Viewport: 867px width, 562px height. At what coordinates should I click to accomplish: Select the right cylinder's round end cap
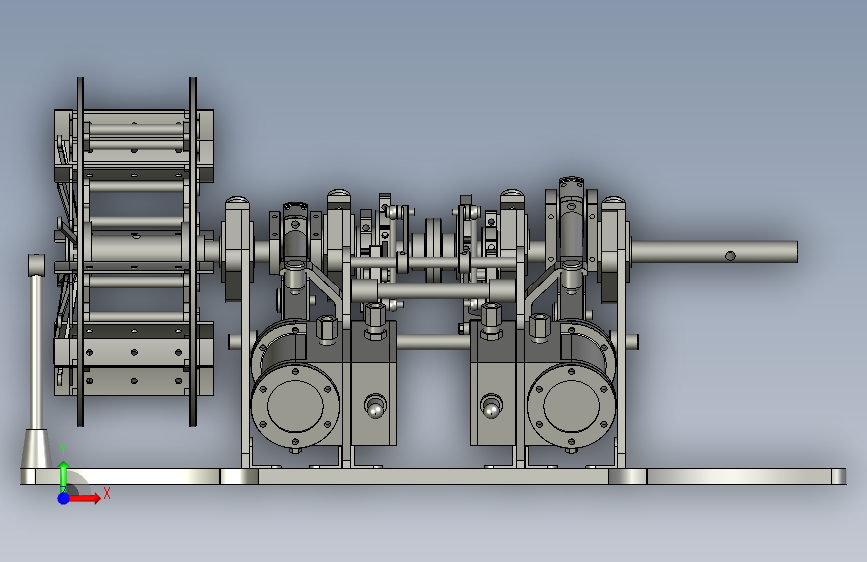coord(571,405)
